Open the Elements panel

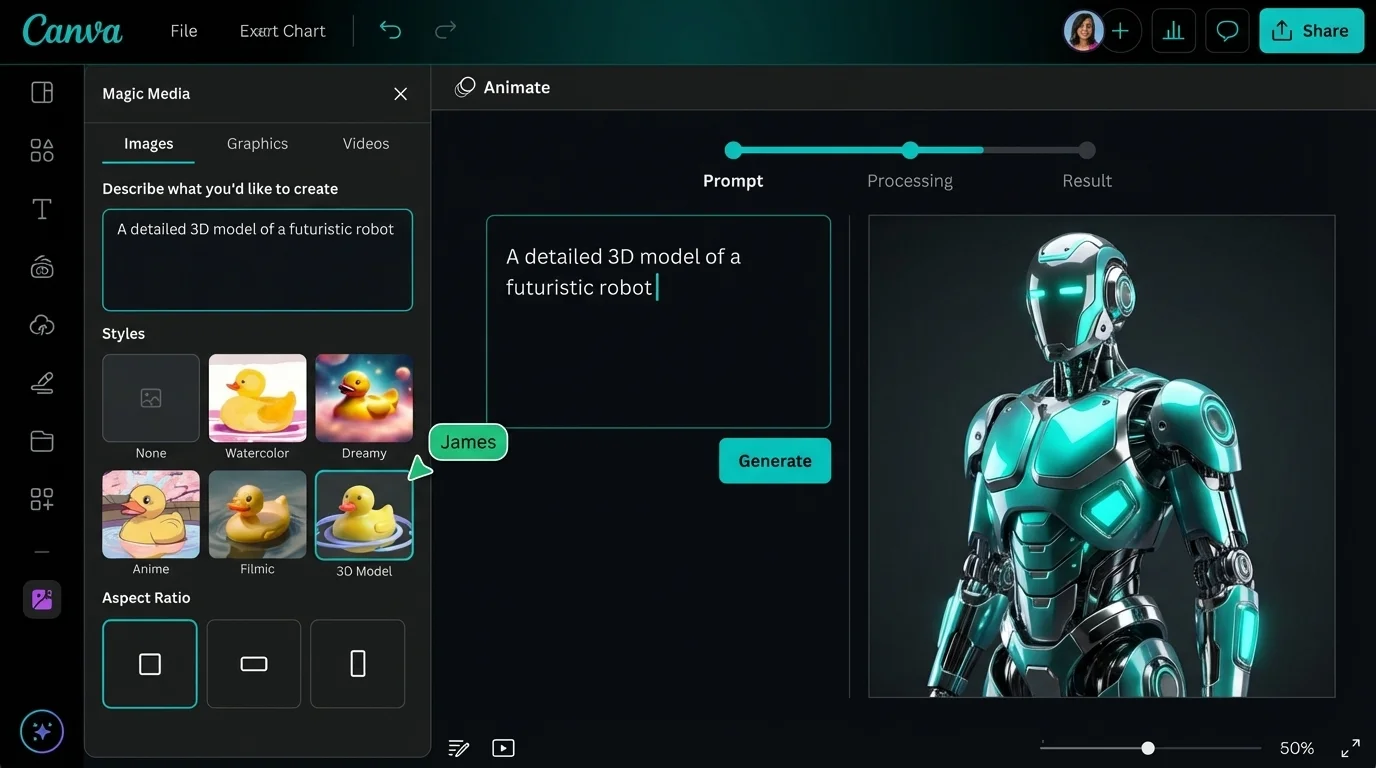coord(41,149)
